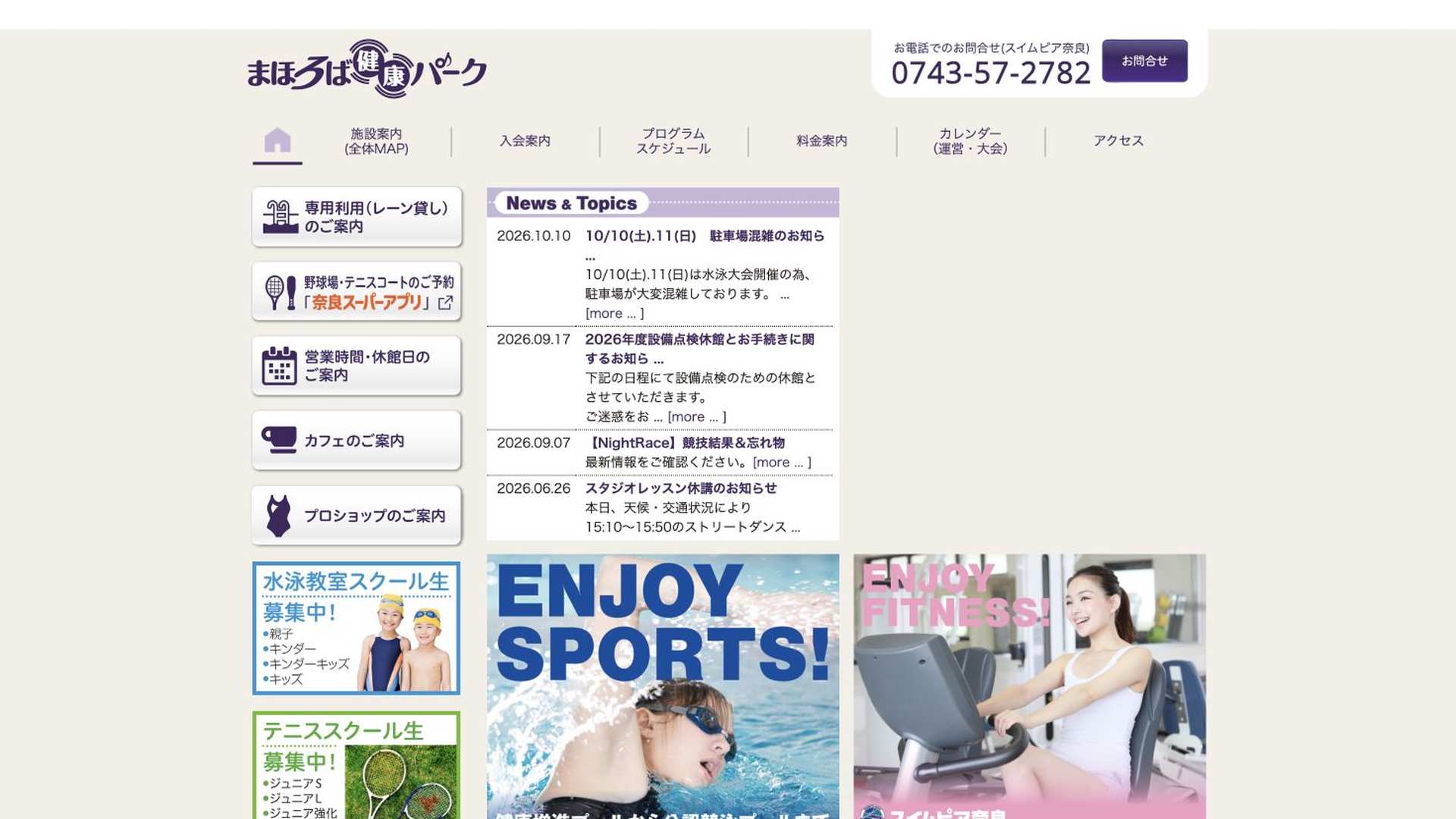1456x819 pixels.
Task: Open 専用利用(レーン貸し)のご案内 button
Action: (x=356, y=217)
